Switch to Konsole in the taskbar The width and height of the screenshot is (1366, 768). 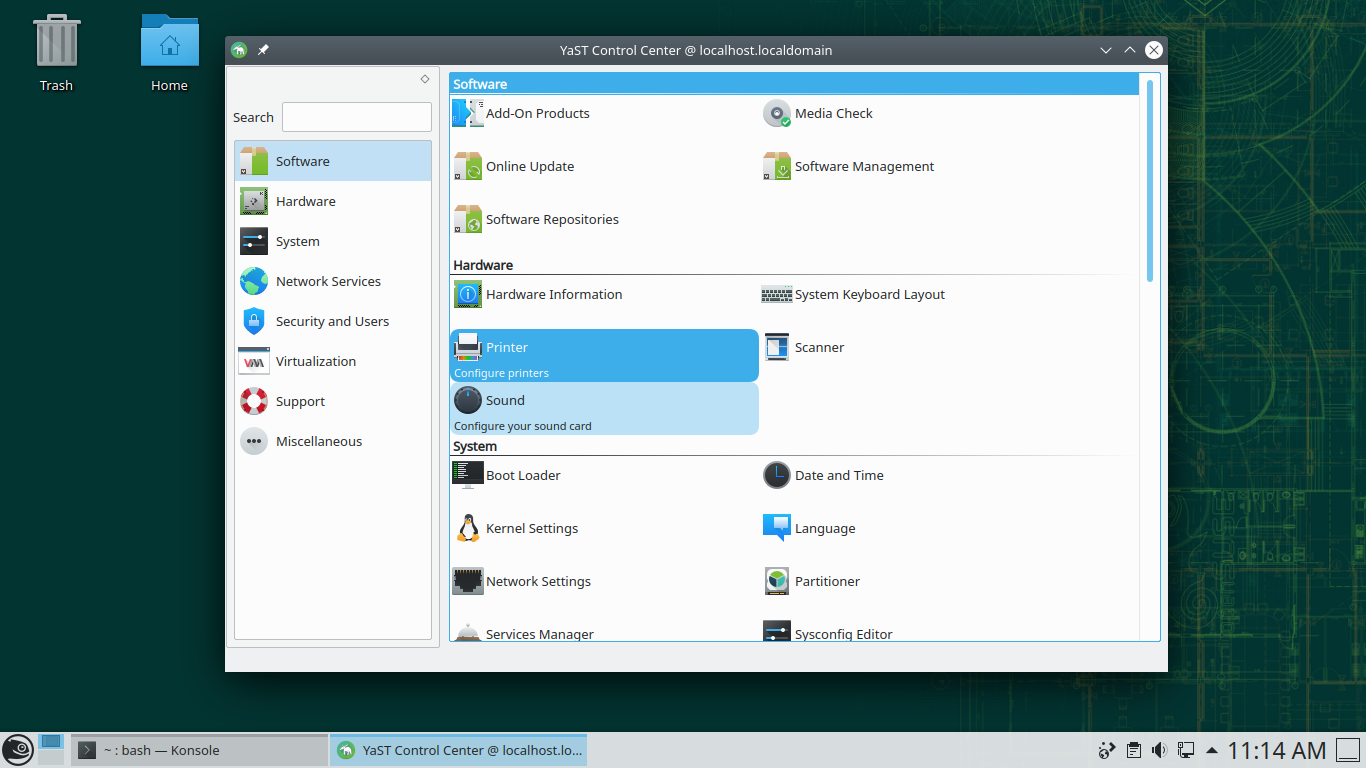click(x=199, y=750)
